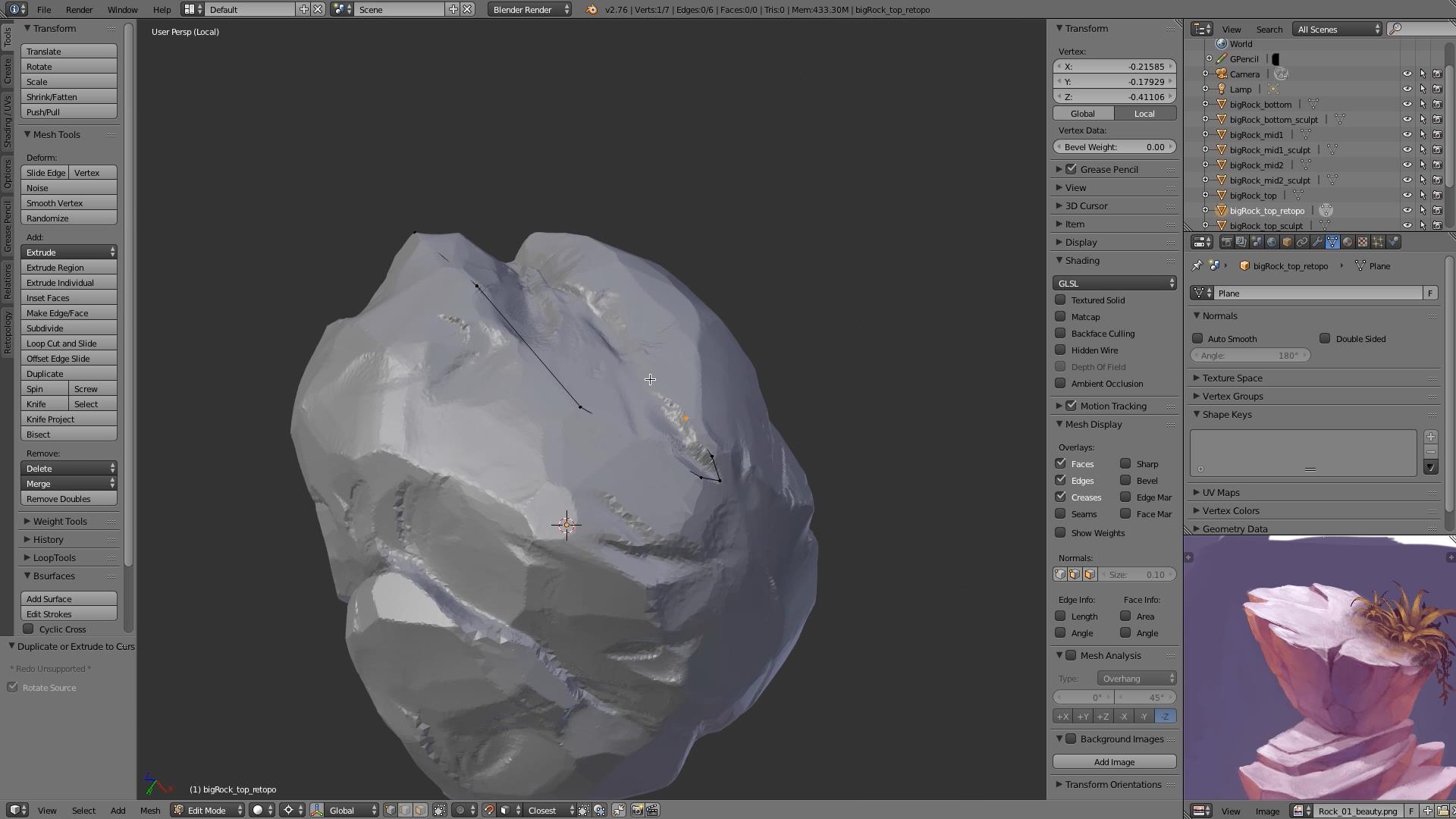Enable face select mode
The image size is (1456, 819).
[x=420, y=810]
